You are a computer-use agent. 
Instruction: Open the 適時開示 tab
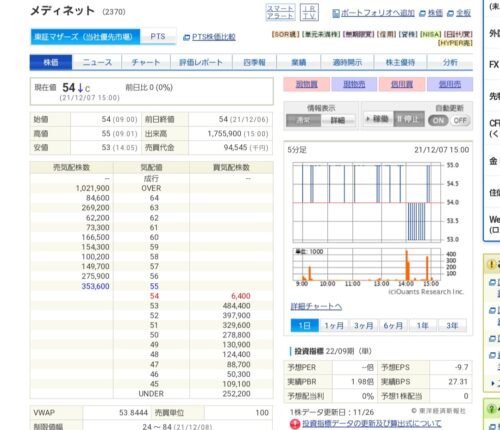[347, 62]
